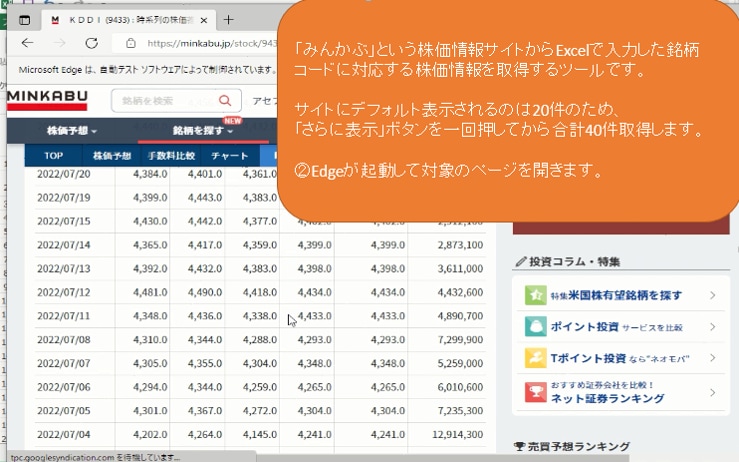The width and height of the screenshot is (739, 462).
Task: Expand the 株価予想 menu
Action: click(72, 131)
